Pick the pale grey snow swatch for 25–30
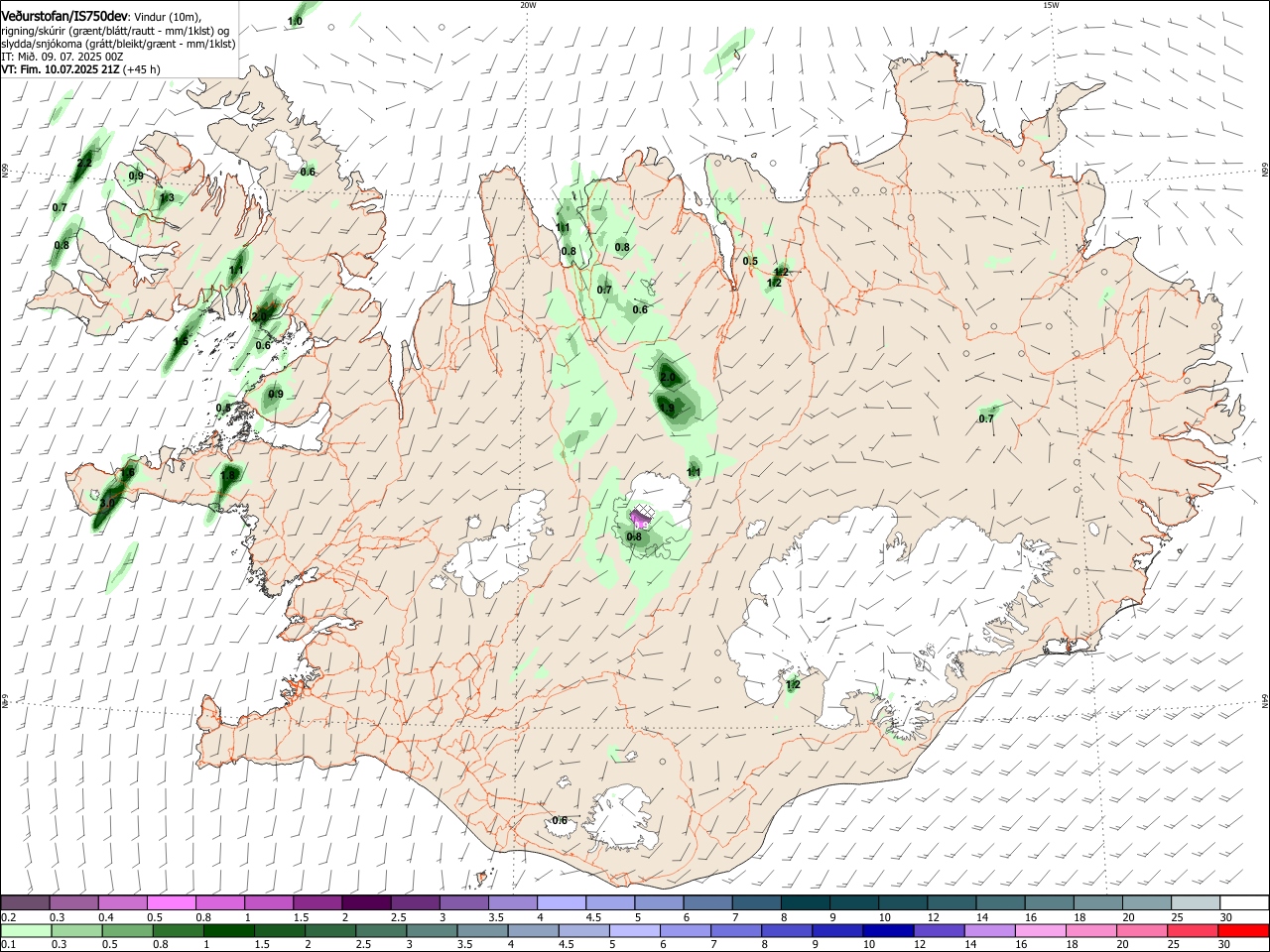 click(x=1196, y=902)
